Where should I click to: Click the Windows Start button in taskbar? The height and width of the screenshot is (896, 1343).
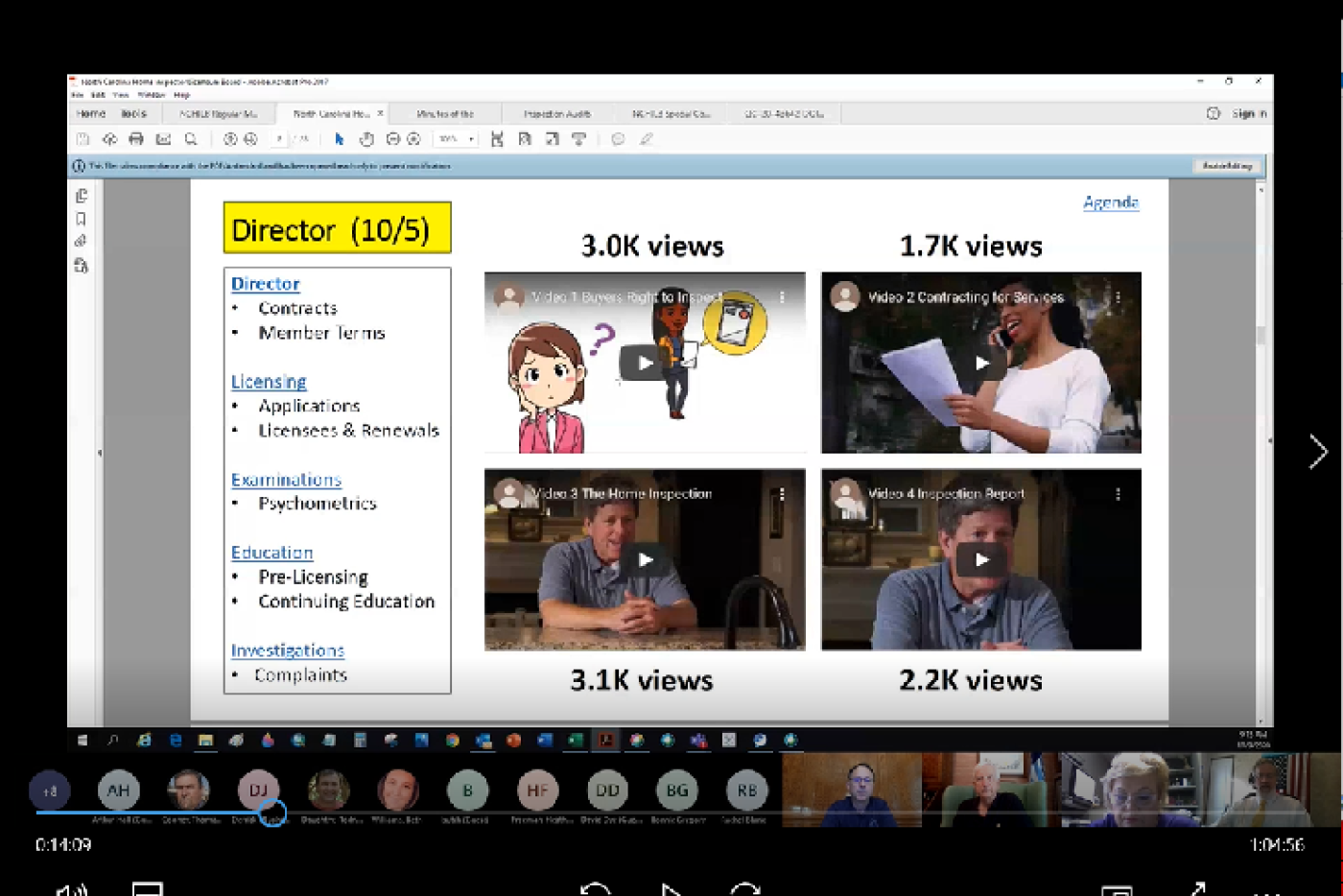pyautogui.click(x=82, y=741)
